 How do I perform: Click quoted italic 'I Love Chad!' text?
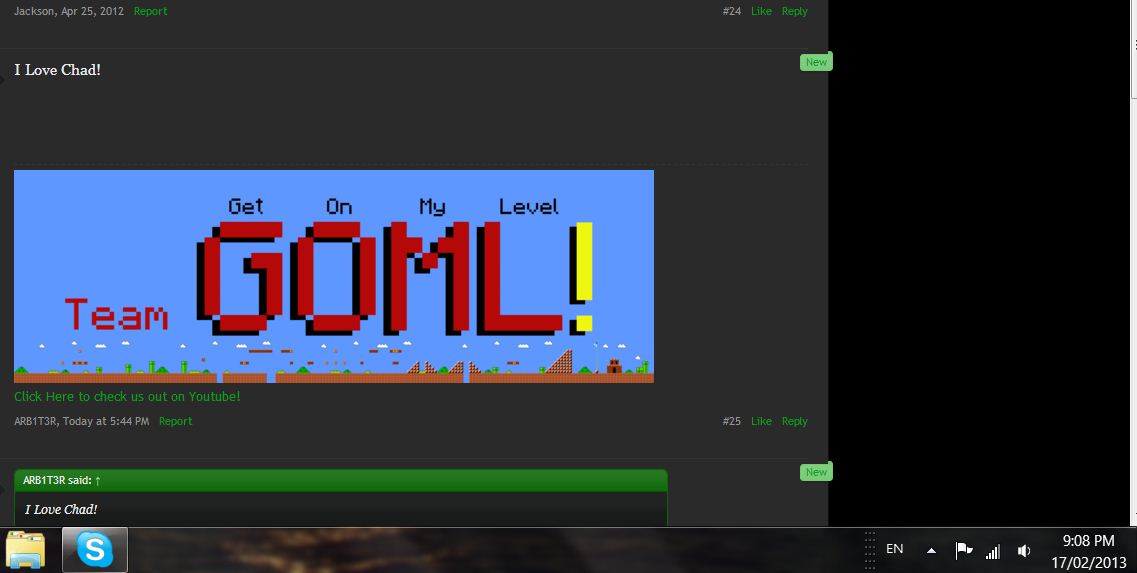coord(61,509)
